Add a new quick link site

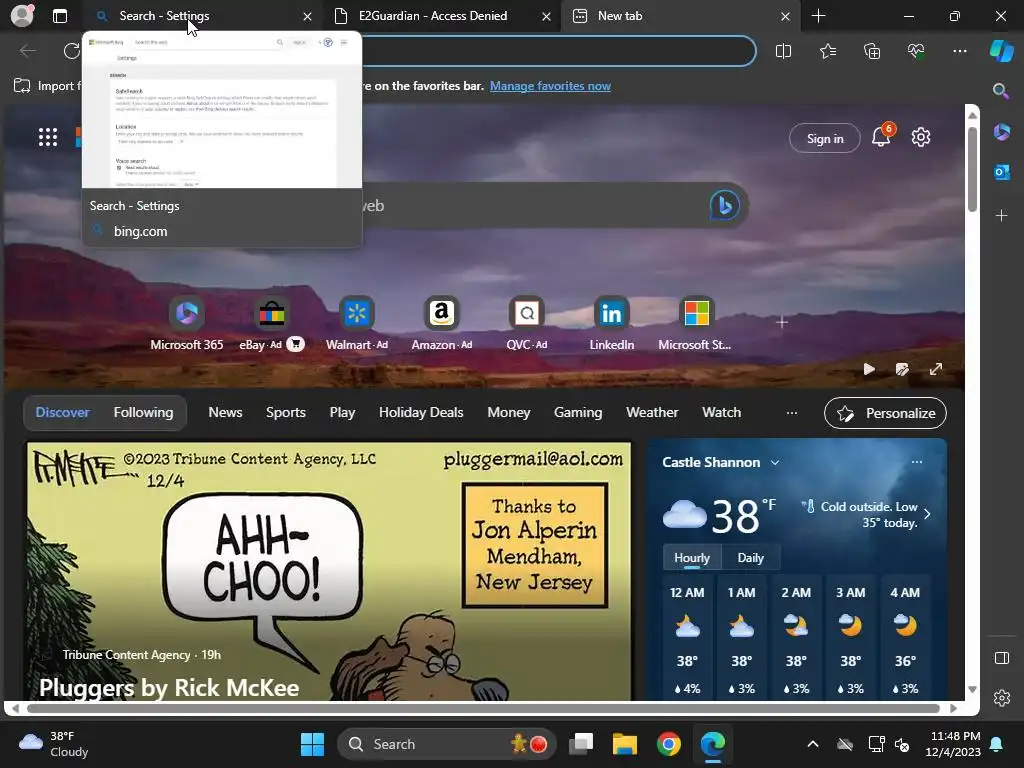tap(782, 322)
